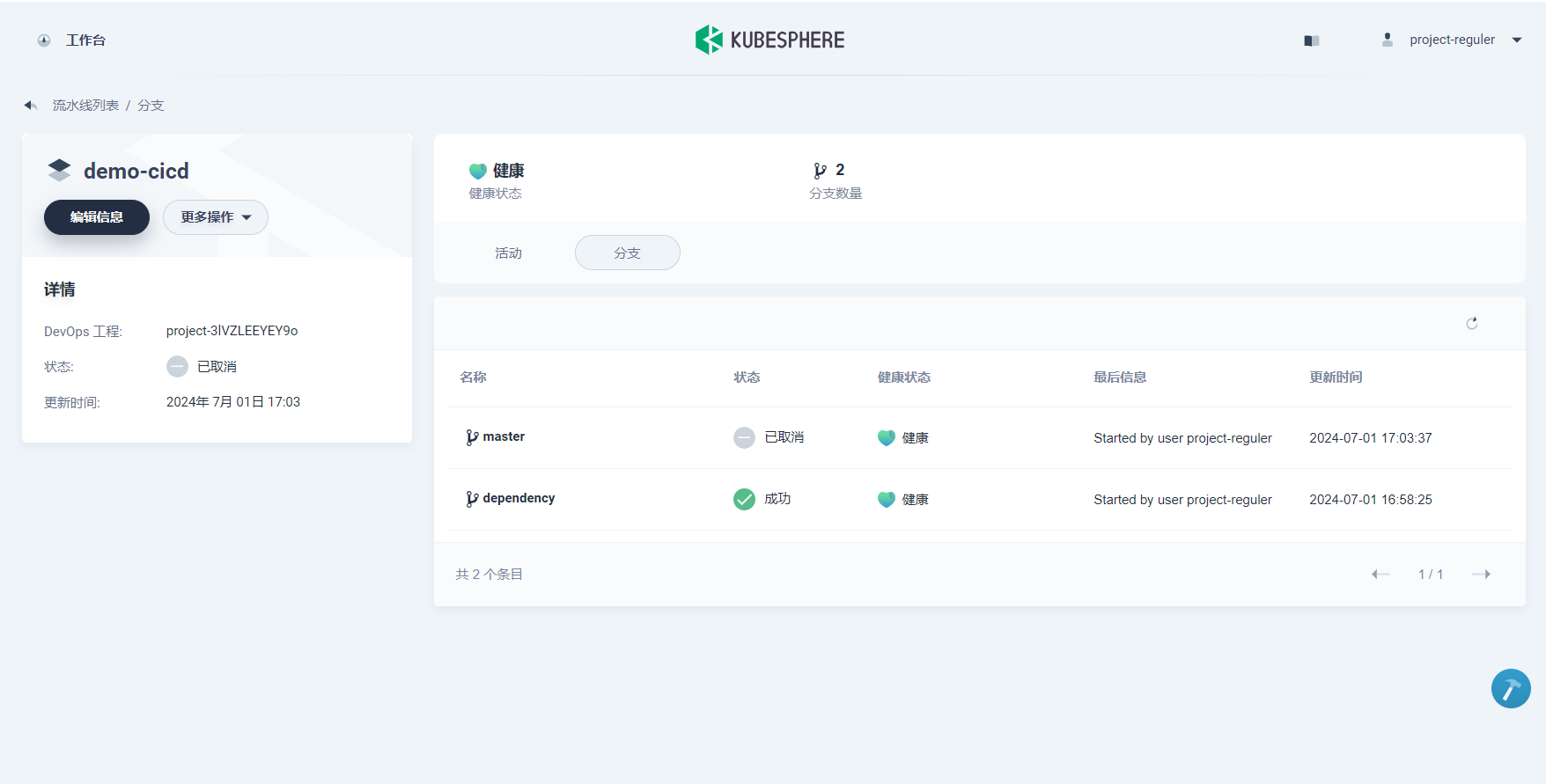Viewport: 1546px width, 784px height.
Task: Click dependency row's Started by user message
Action: (1182, 500)
